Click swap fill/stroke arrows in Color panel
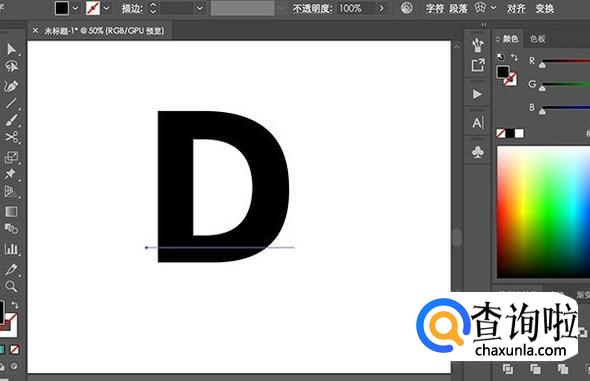The width and height of the screenshot is (590, 381). point(514,57)
